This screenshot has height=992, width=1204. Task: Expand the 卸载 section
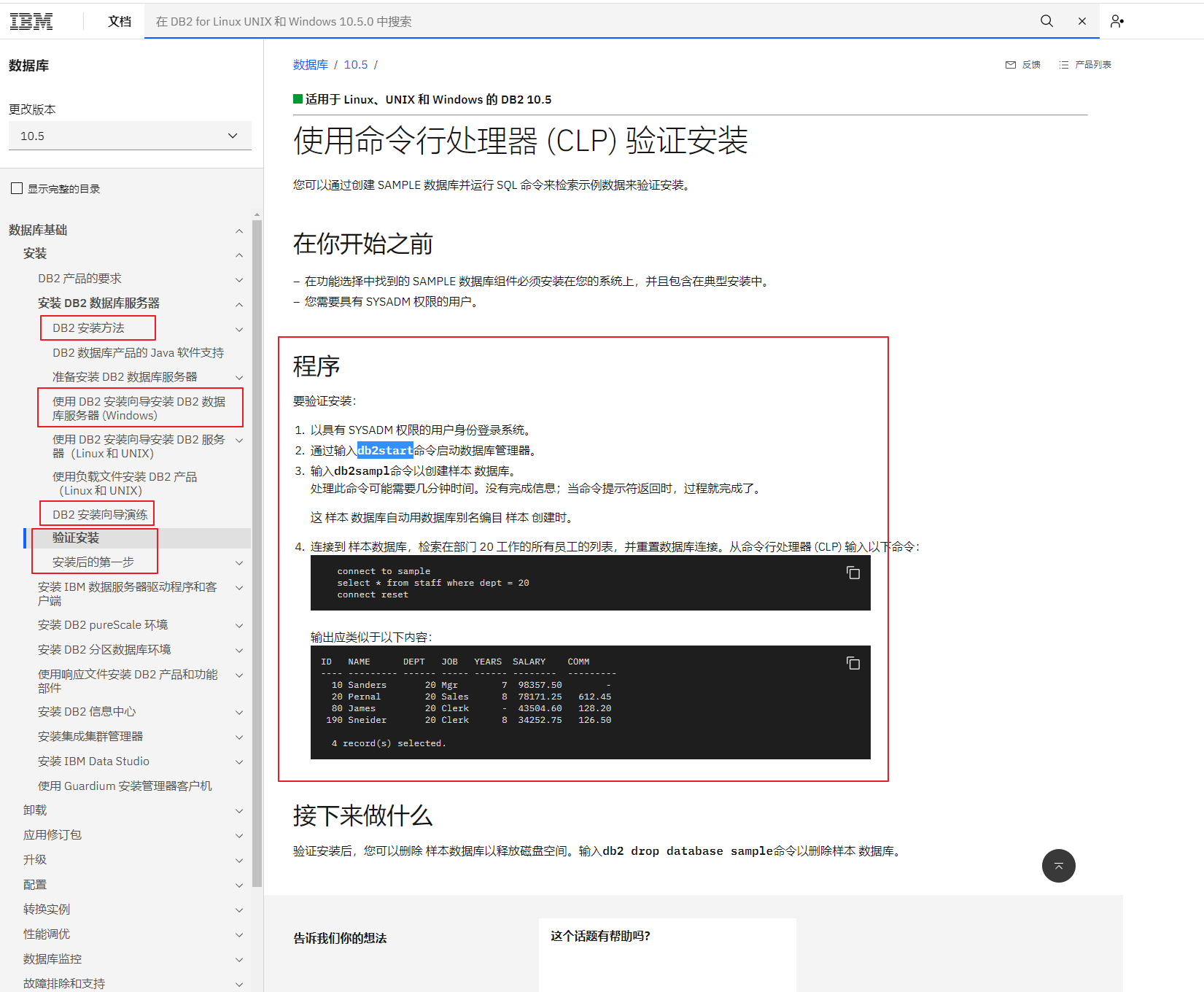click(x=239, y=810)
